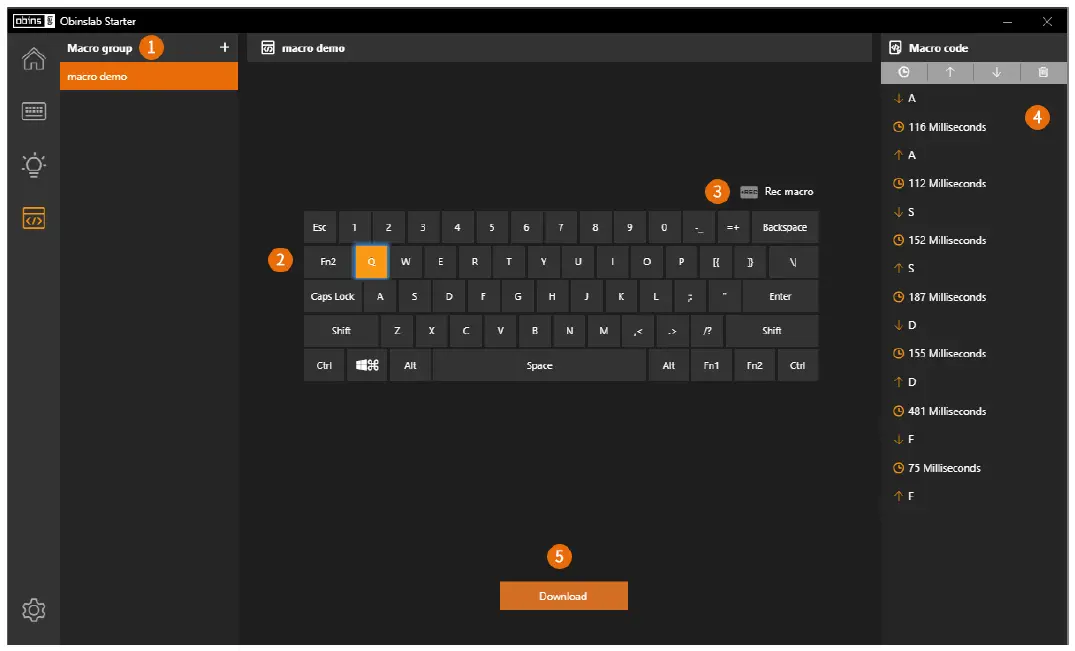Select the Z key
The width and height of the screenshot is (1075, 651).
[x=397, y=330]
